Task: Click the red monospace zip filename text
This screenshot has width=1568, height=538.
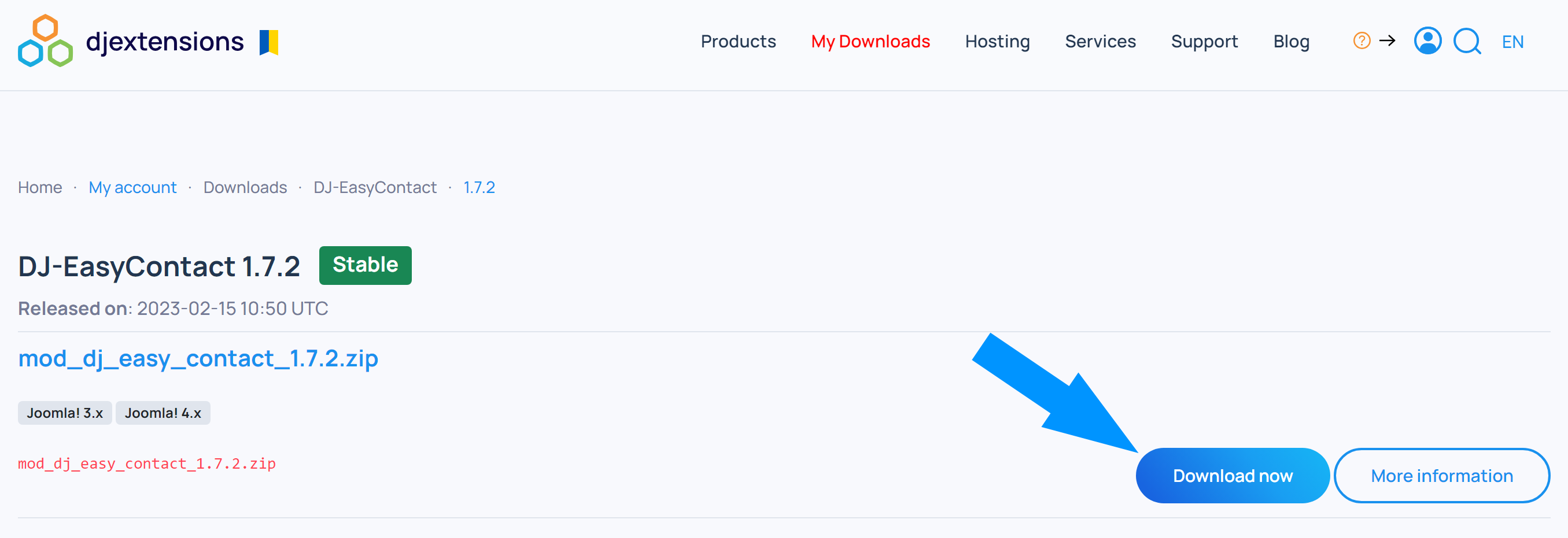Action: (147, 464)
